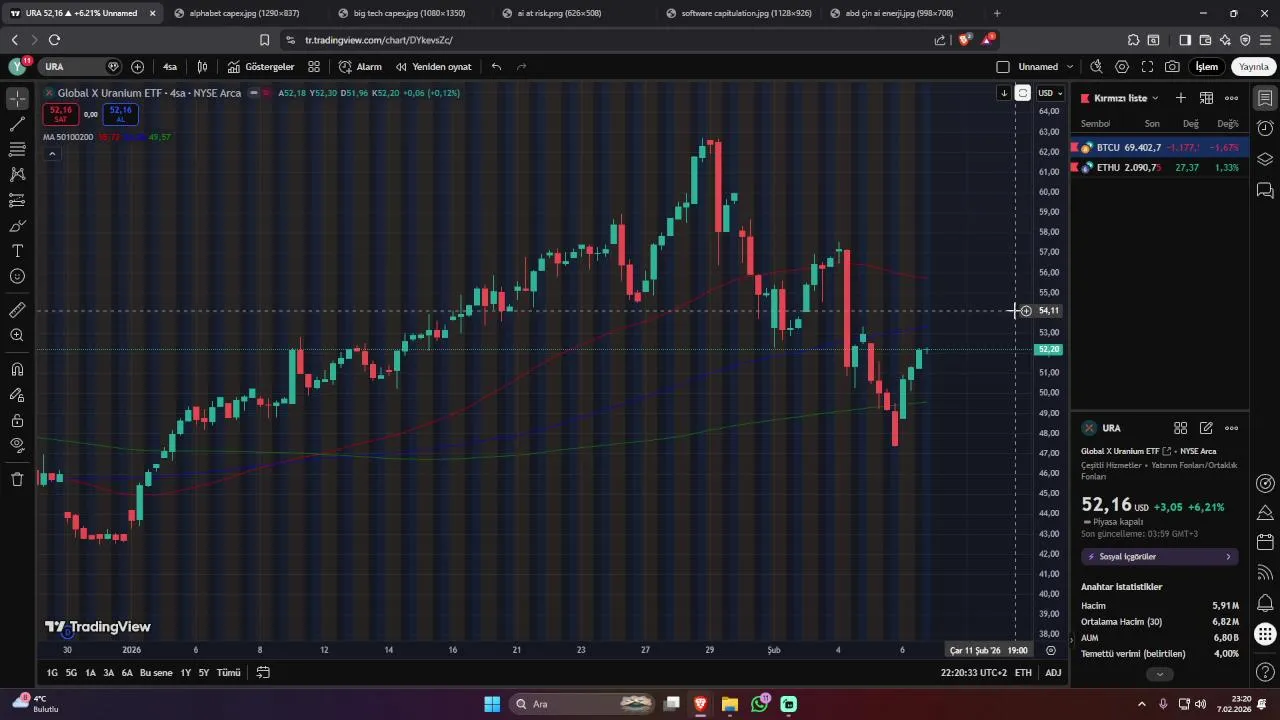
Task: Click the trash remove objects icon
Action: click(17, 479)
